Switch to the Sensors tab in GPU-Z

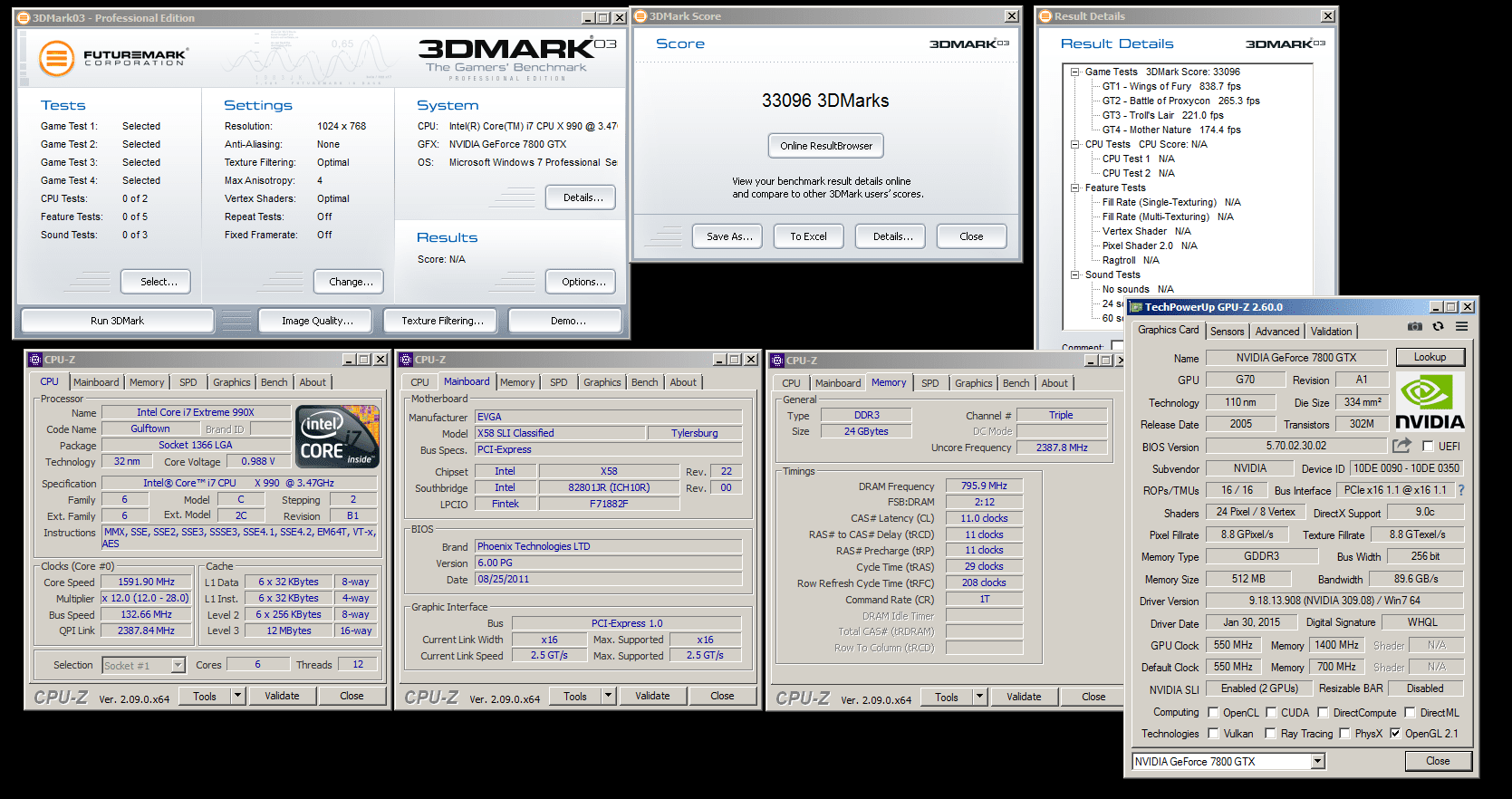(x=1228, y=332)
